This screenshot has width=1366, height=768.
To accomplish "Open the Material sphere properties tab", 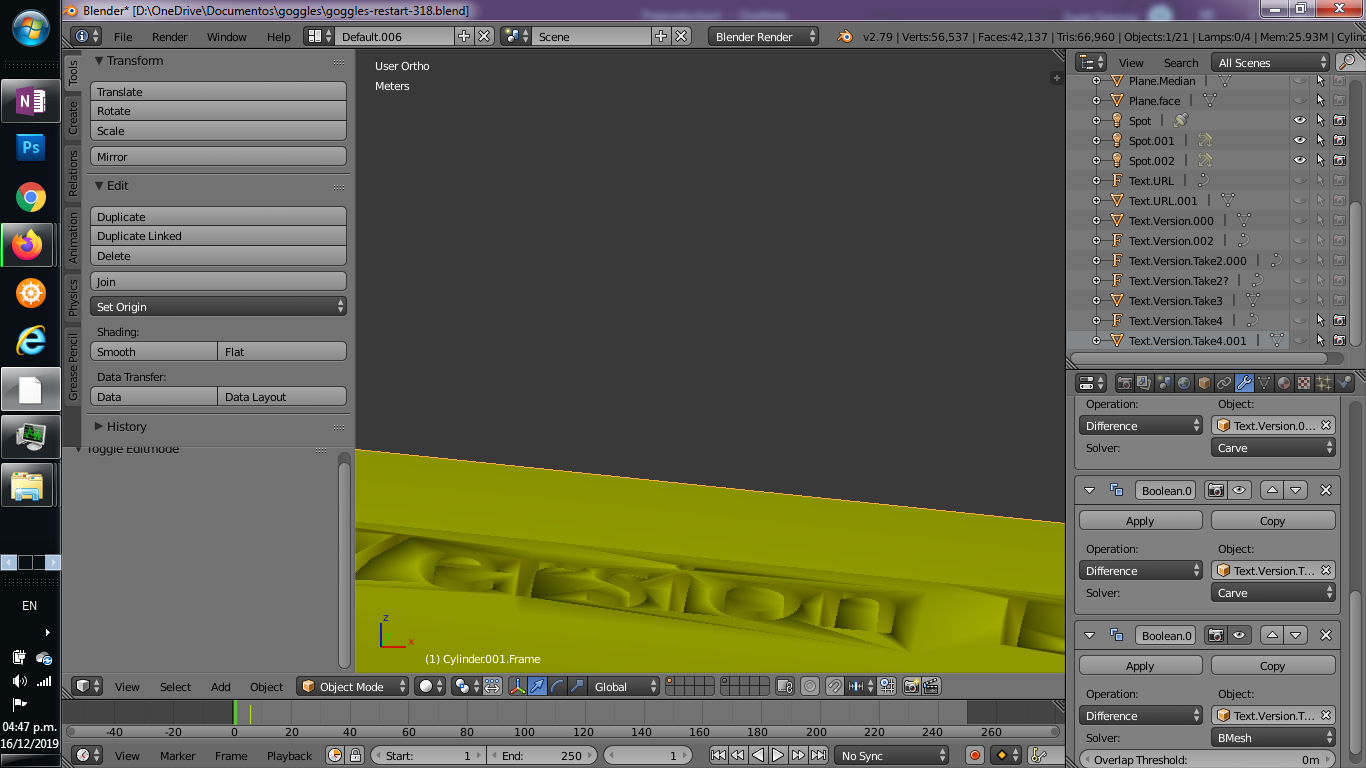I will (1285, 383).
